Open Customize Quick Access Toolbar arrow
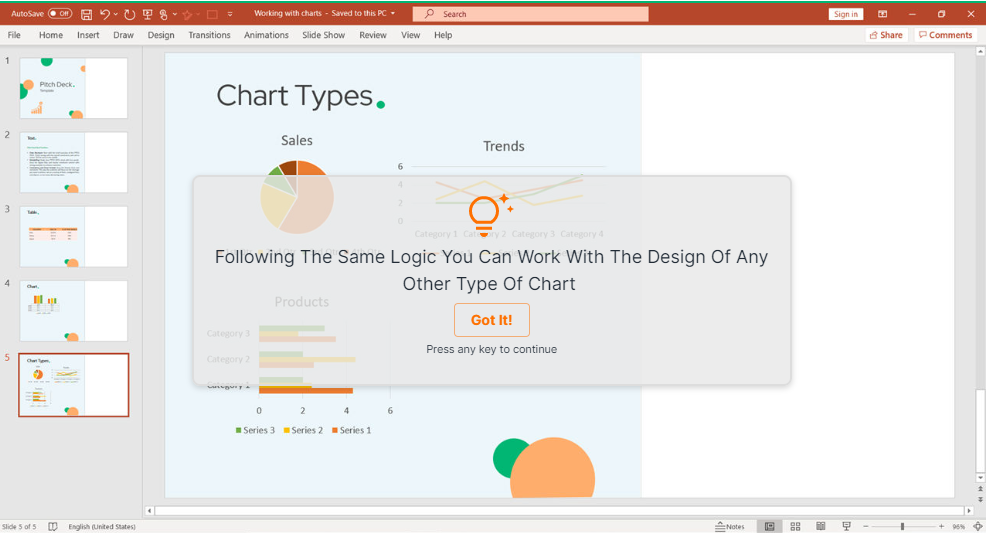 pos(230,14)
